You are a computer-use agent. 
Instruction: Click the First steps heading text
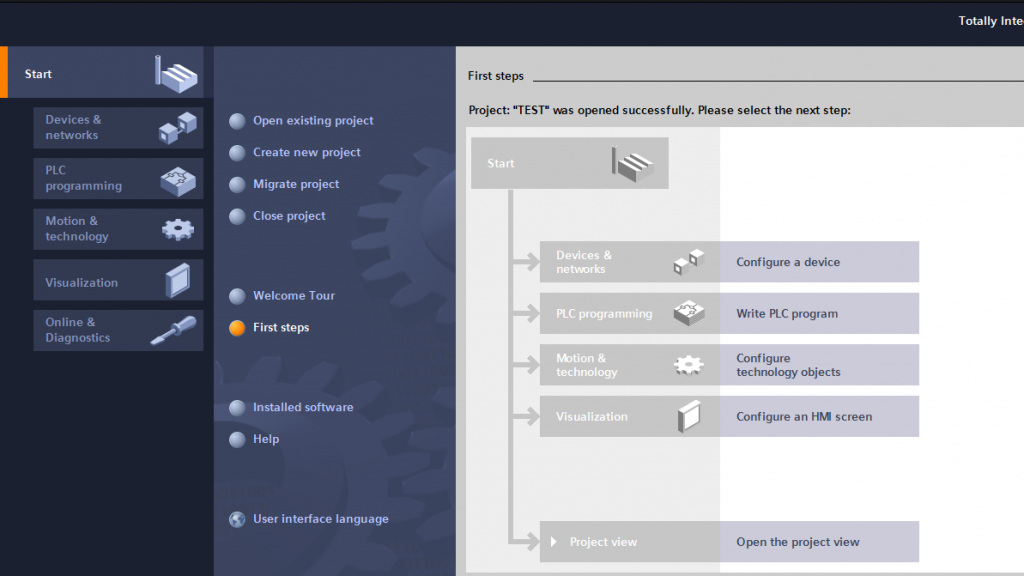pyautogui.click(x=496, y=76)
